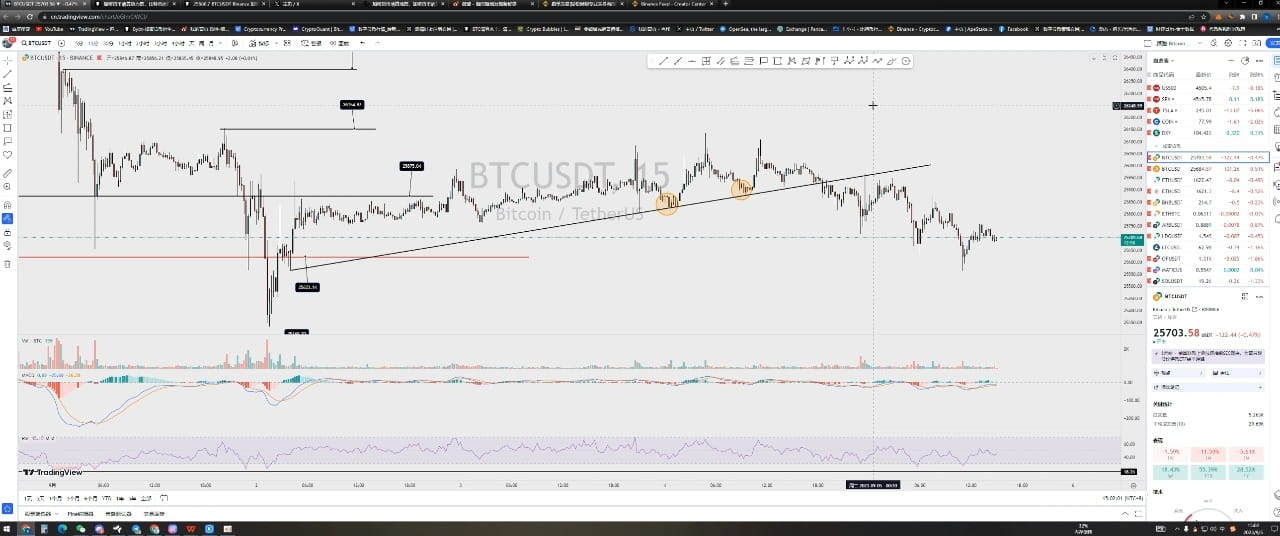
Task: Open the go-to-date calendar icon beside ranges
Action: click(x=164, y=498)
